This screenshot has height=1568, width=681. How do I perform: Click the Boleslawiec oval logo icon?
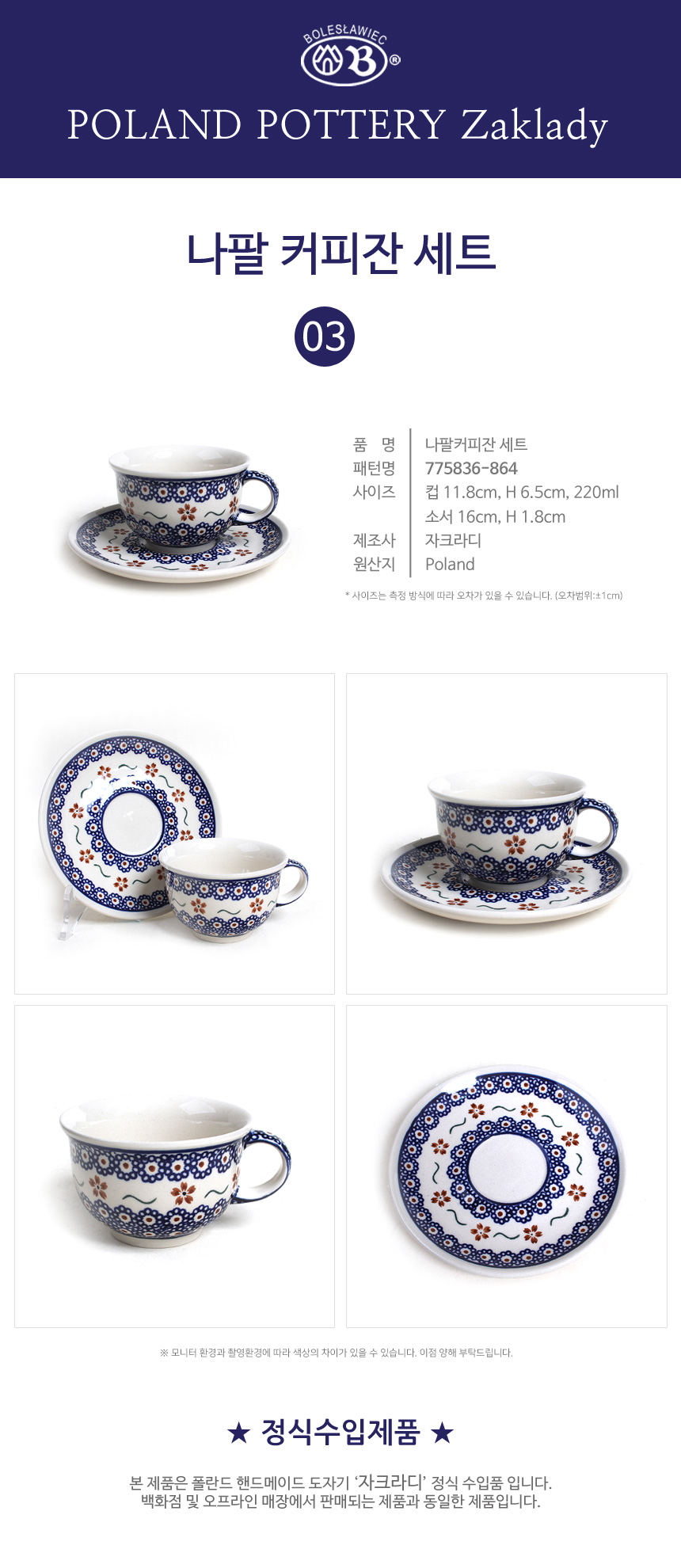pyautogui.click(x=344, y=62)
